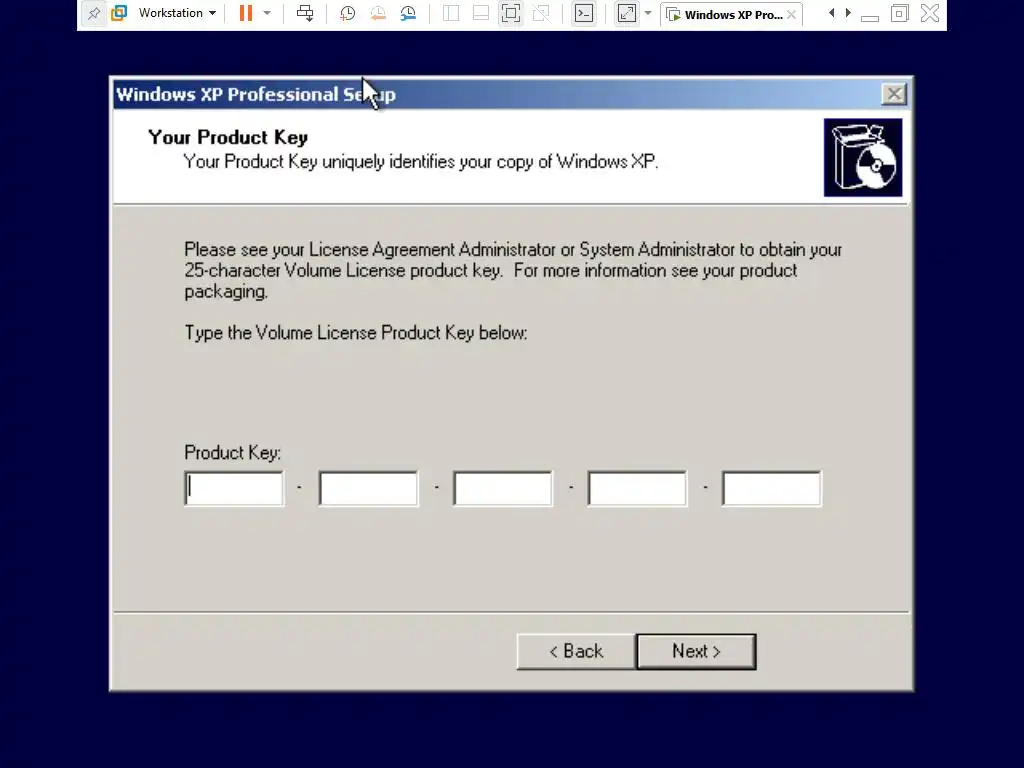Image resolution: width=1024 pixels, height=768 pixels.
Task: Close the Windows XP Professional Setup dialog
Action: point(894,95)
